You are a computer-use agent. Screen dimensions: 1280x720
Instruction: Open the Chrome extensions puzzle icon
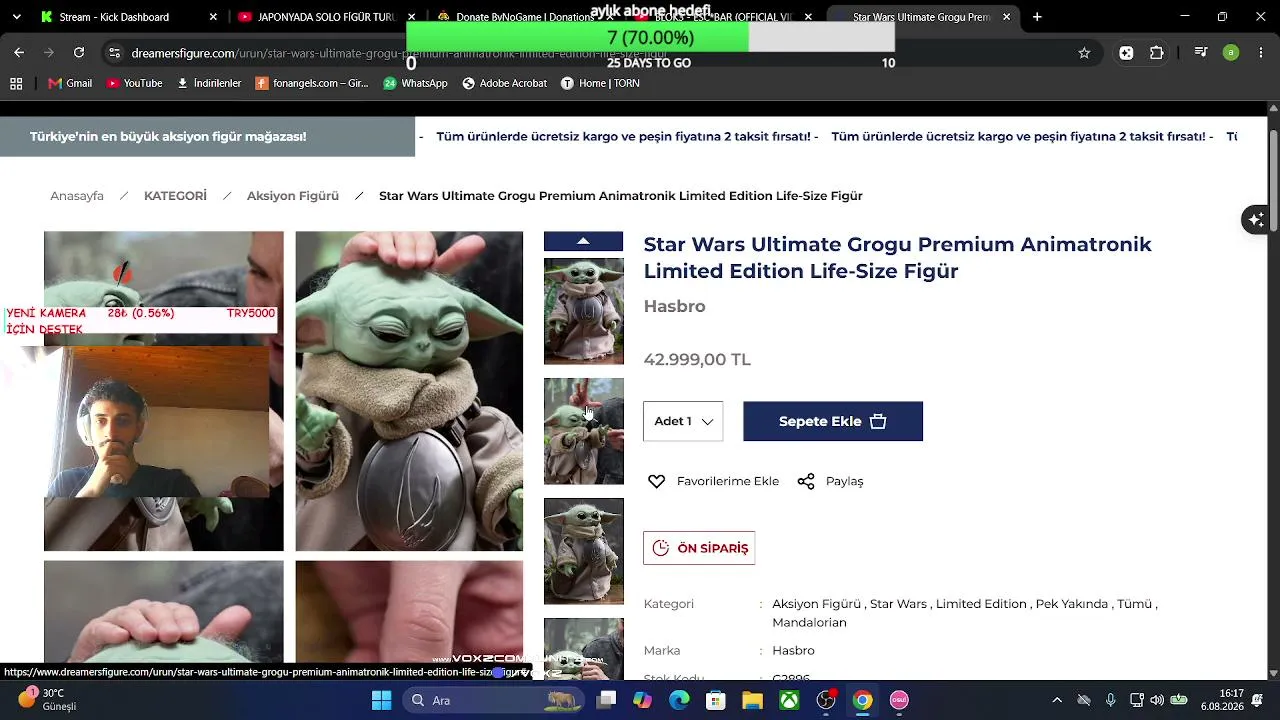tap(1157, 53)
